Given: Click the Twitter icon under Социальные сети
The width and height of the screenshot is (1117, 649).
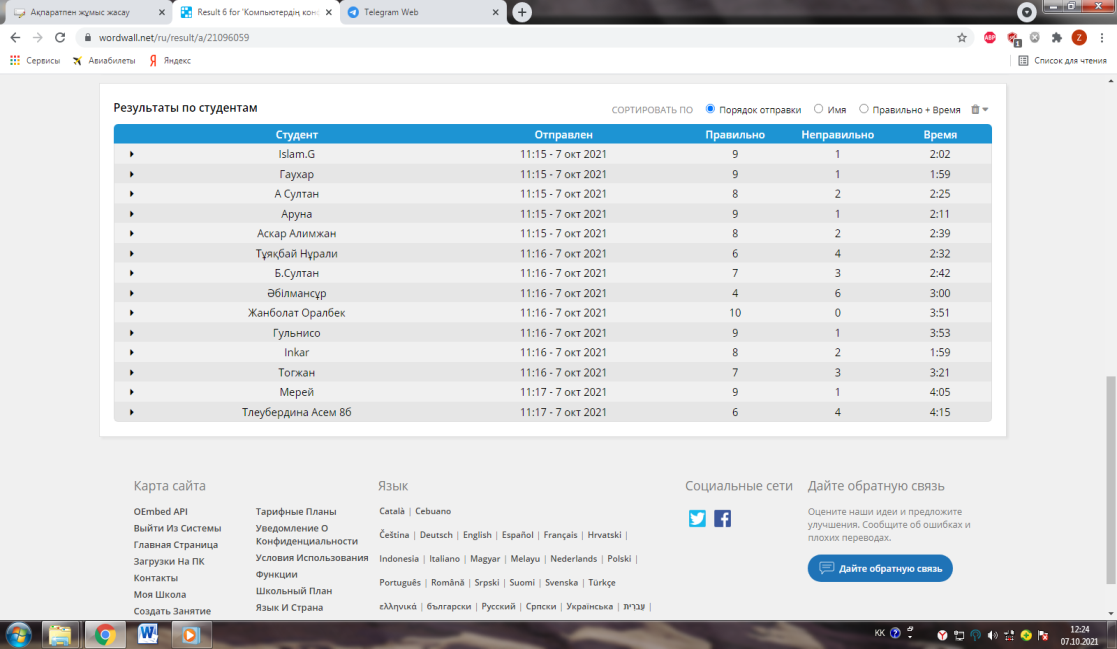Looking at the screenshot, I should [697, 518].
